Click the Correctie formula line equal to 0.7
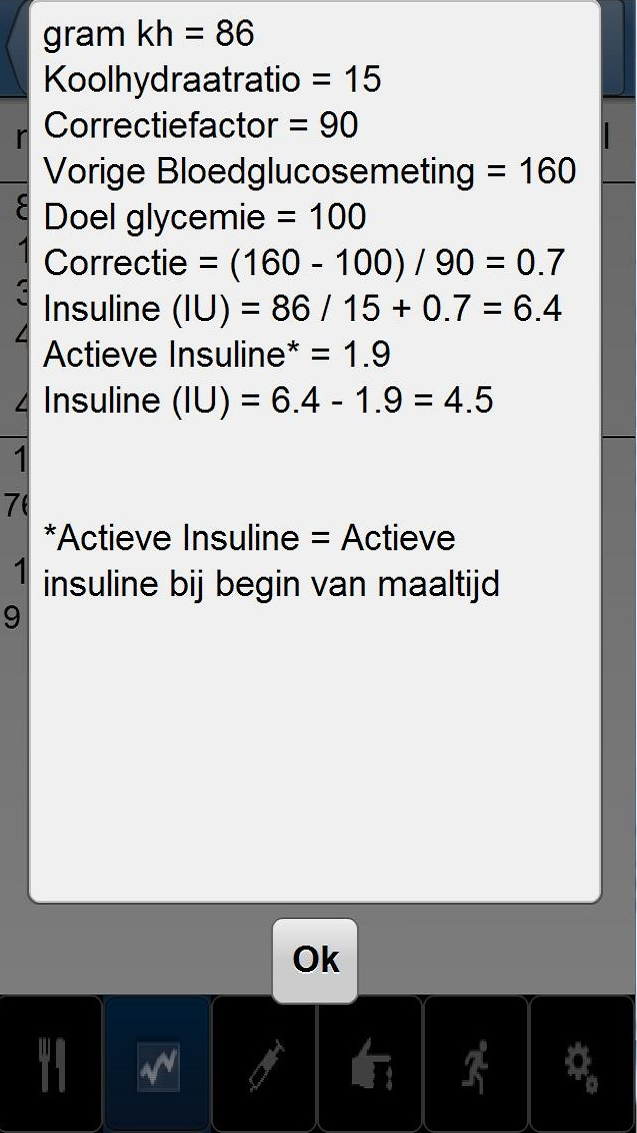Viewport: 637px width, 1133px height. click(x=304, y=263)
